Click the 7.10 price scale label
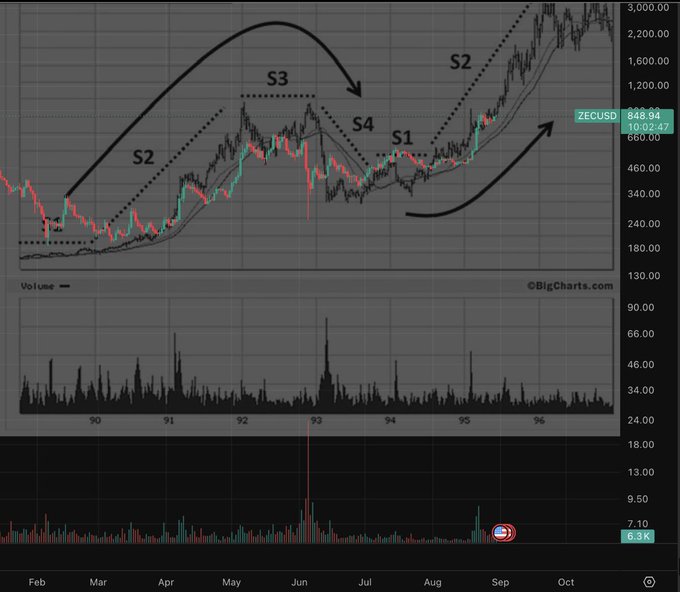This screenshot has width=680, height=592. tap(638, 523)
